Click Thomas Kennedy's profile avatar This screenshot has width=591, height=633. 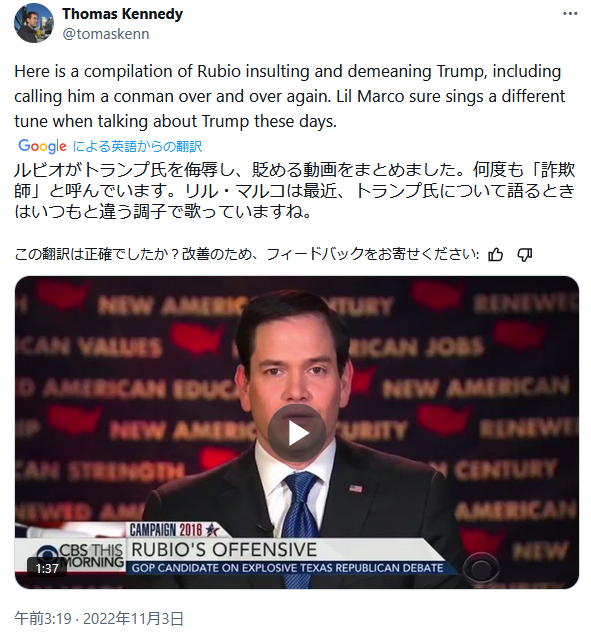click(34, 23)
